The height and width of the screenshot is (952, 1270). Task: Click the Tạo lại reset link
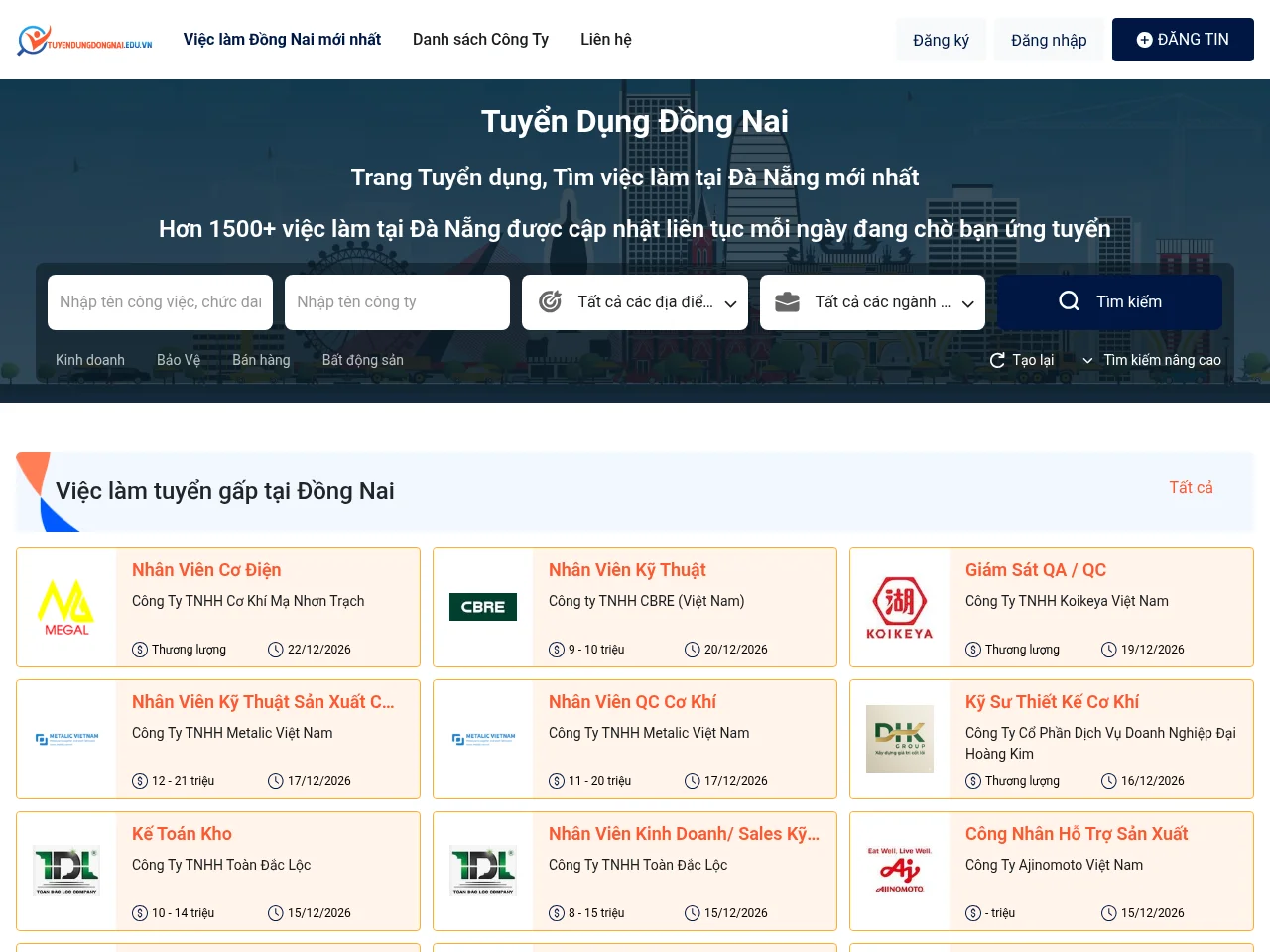pyautogui.click(x=1022, y=360)
